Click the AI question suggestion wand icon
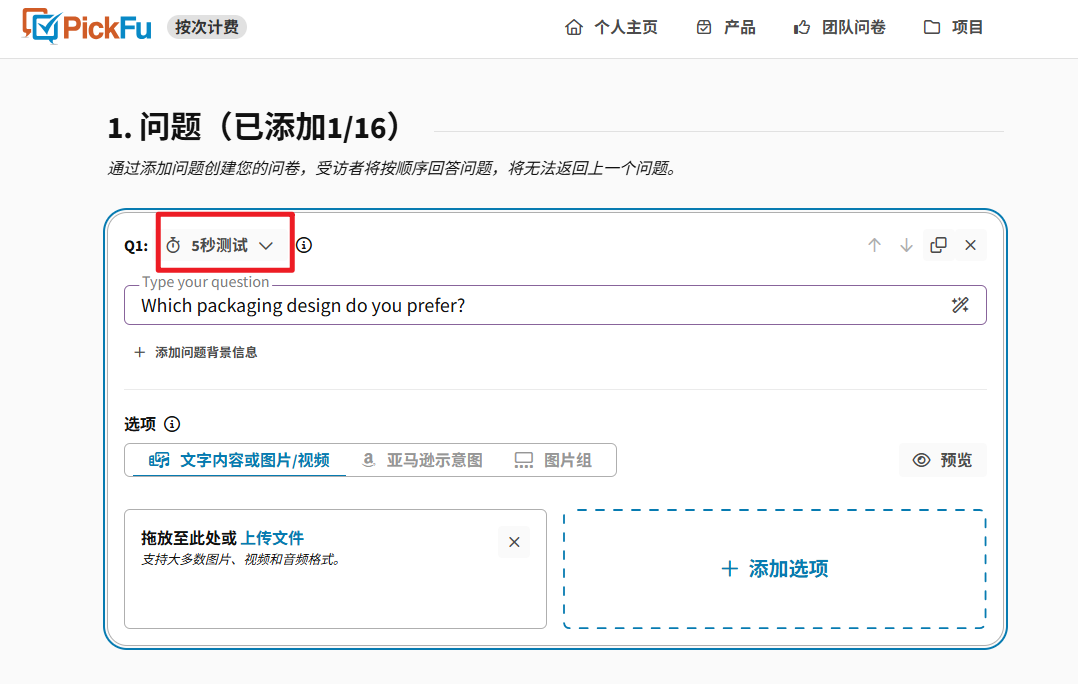The width and height of the screenshot is (1078, 684). coord(960,305)
